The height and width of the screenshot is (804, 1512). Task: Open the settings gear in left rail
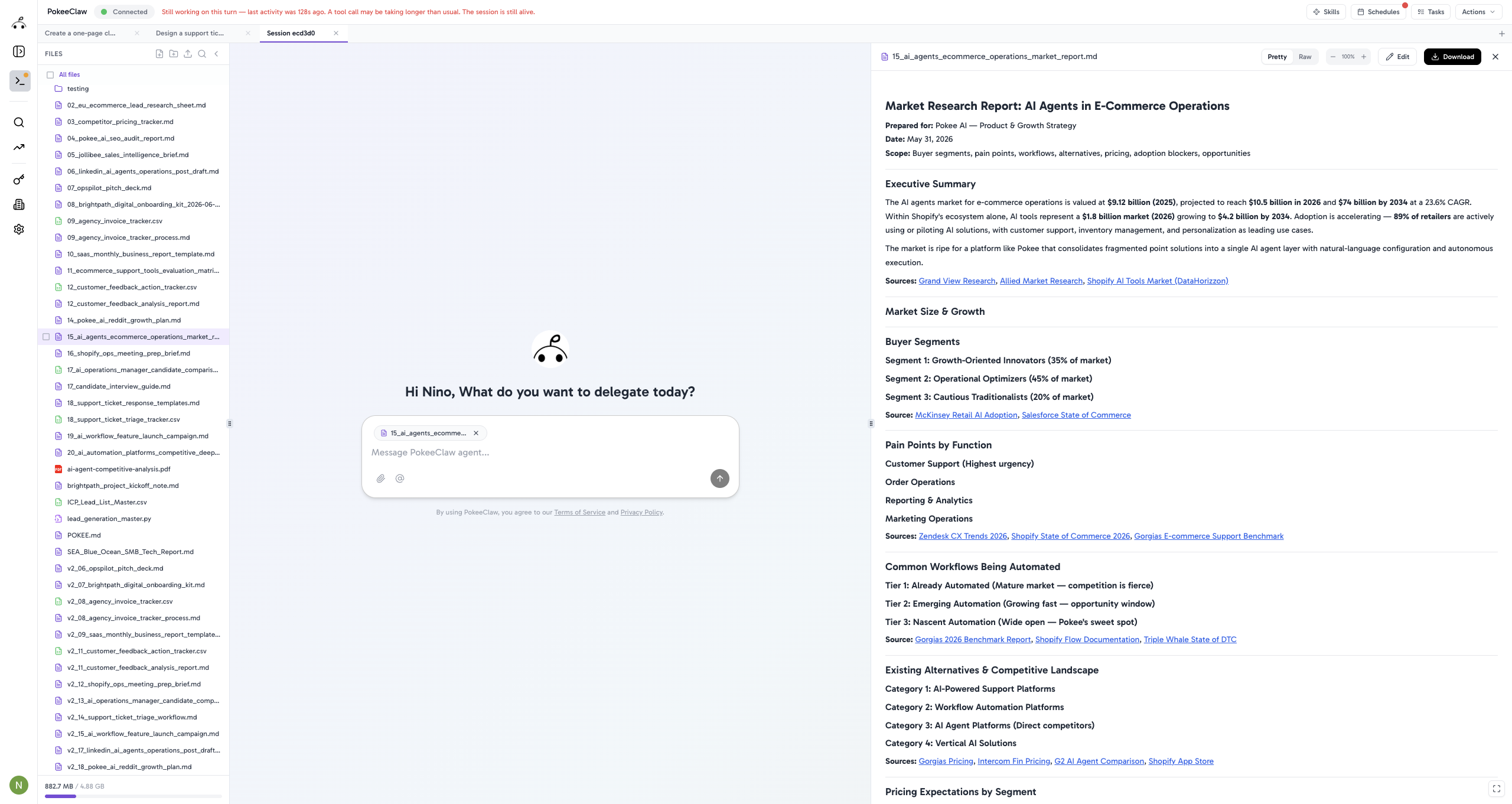point(19,229)
